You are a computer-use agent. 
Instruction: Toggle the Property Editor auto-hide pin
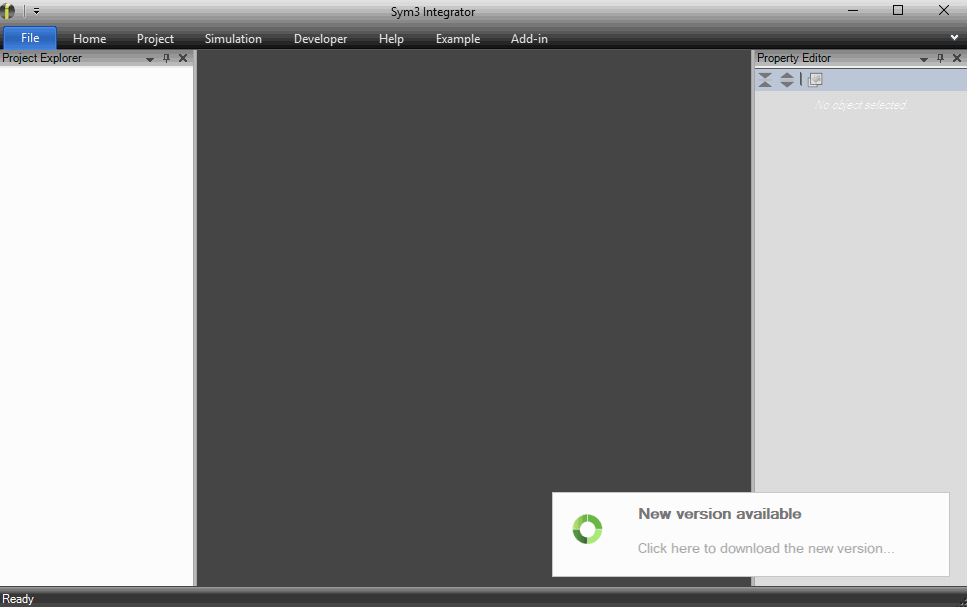(x=940, y=58)
